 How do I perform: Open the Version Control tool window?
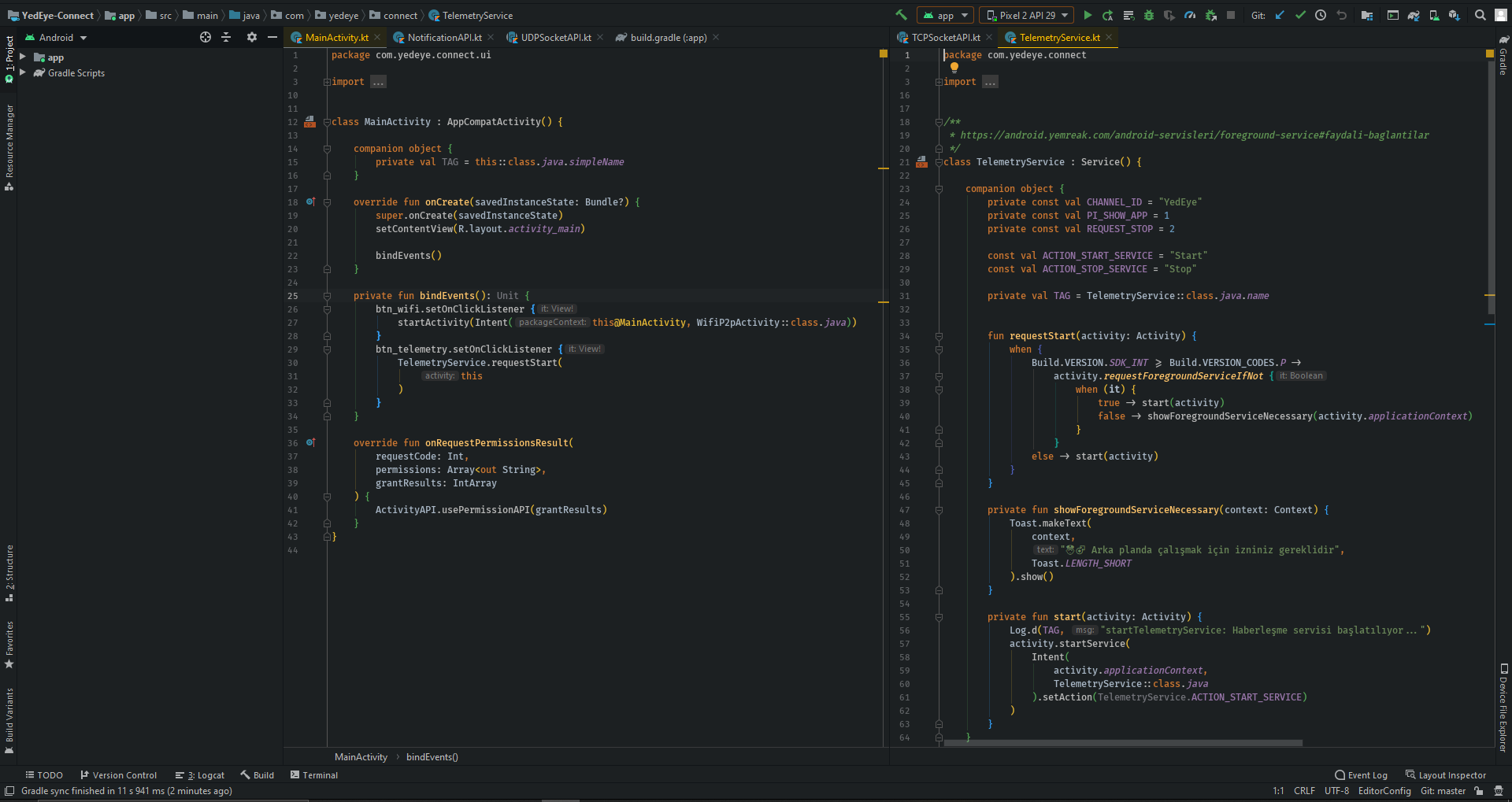click(x=119, y=775)
